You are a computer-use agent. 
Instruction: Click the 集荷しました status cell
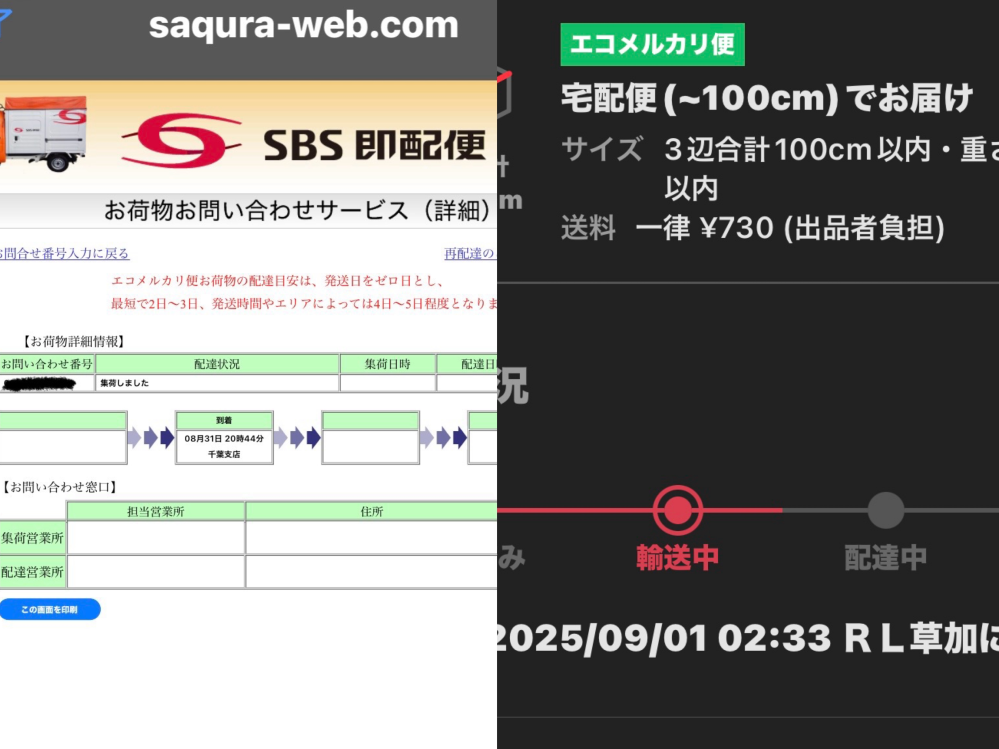coord(217,383)
